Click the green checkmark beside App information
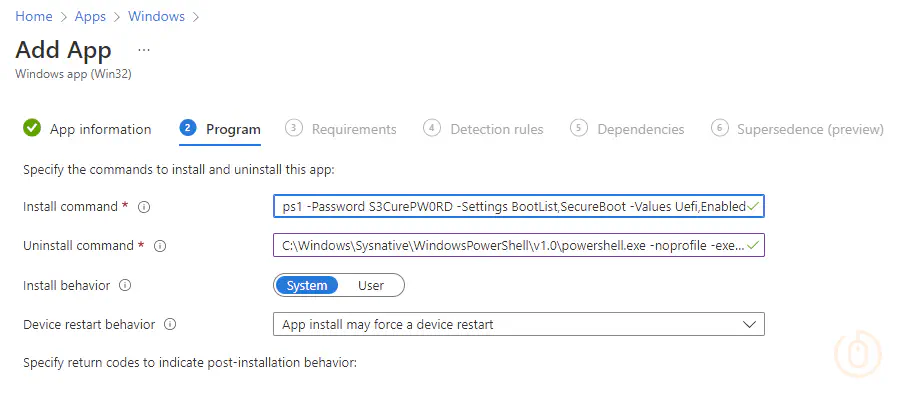The width and height of the screenshot is (898, 394). (32, 128)
